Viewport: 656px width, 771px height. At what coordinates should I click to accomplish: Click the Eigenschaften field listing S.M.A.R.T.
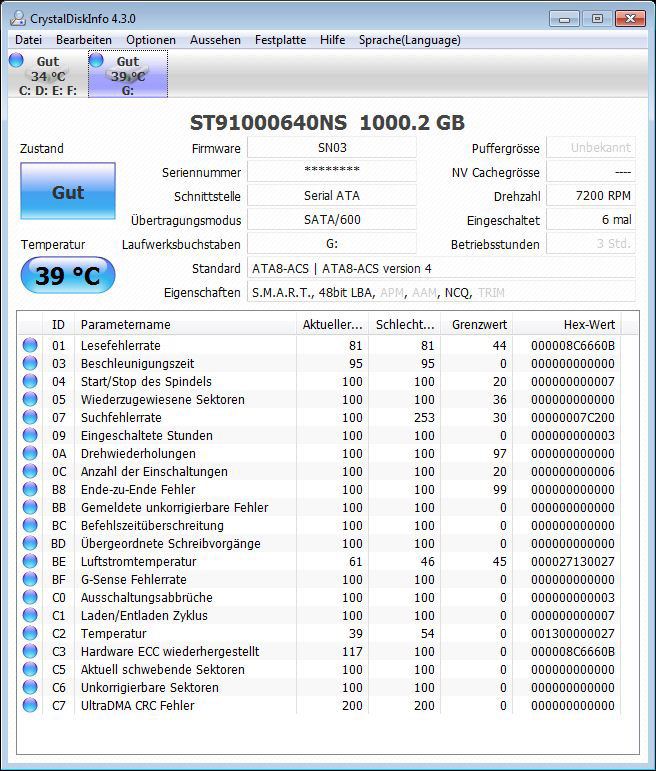441,293
